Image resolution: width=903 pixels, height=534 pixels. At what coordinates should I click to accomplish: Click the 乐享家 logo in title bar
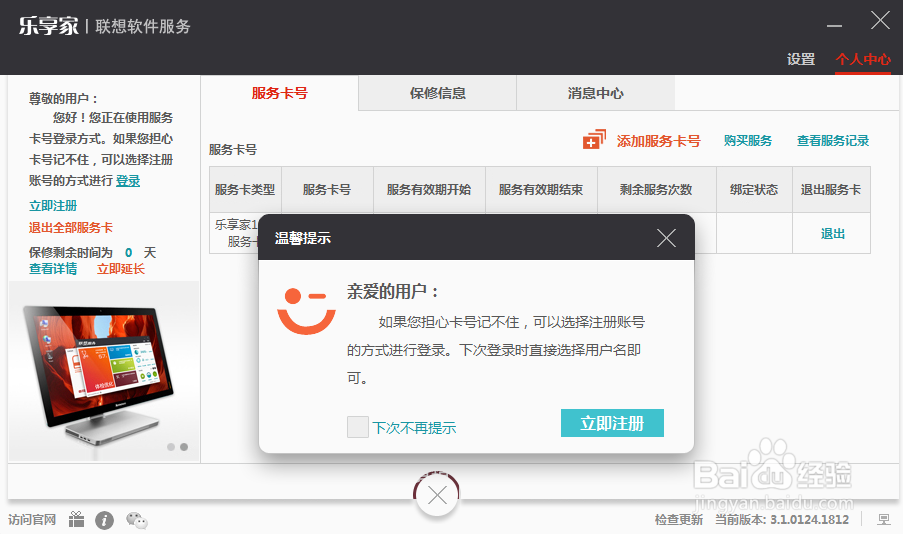click(x=48, y=26)
